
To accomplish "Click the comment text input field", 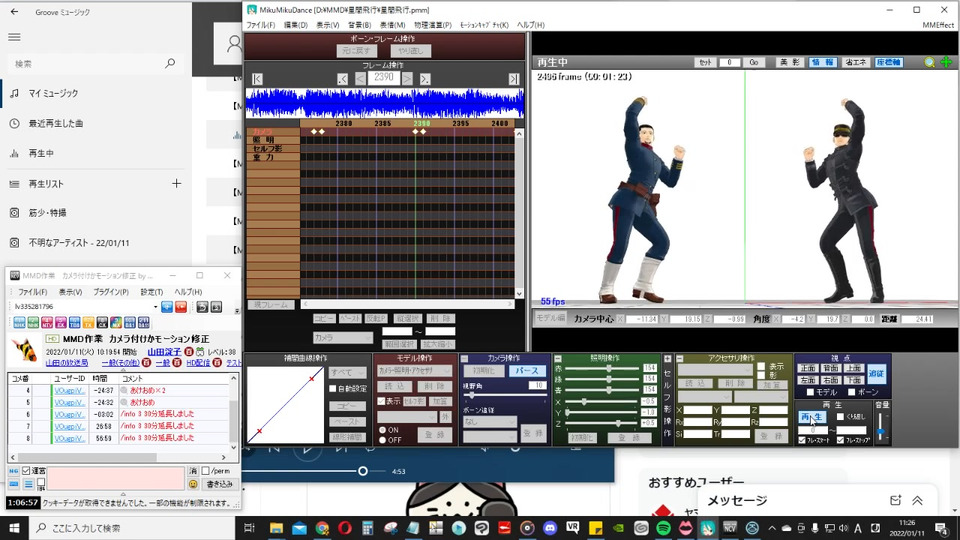I will (x=116, y=478).
